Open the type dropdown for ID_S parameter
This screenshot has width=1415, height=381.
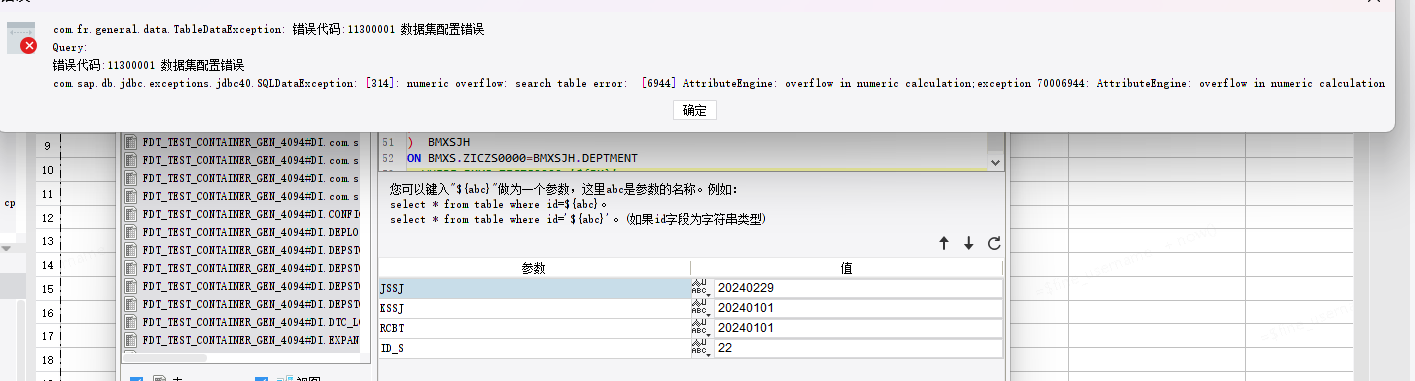(700, 348)
